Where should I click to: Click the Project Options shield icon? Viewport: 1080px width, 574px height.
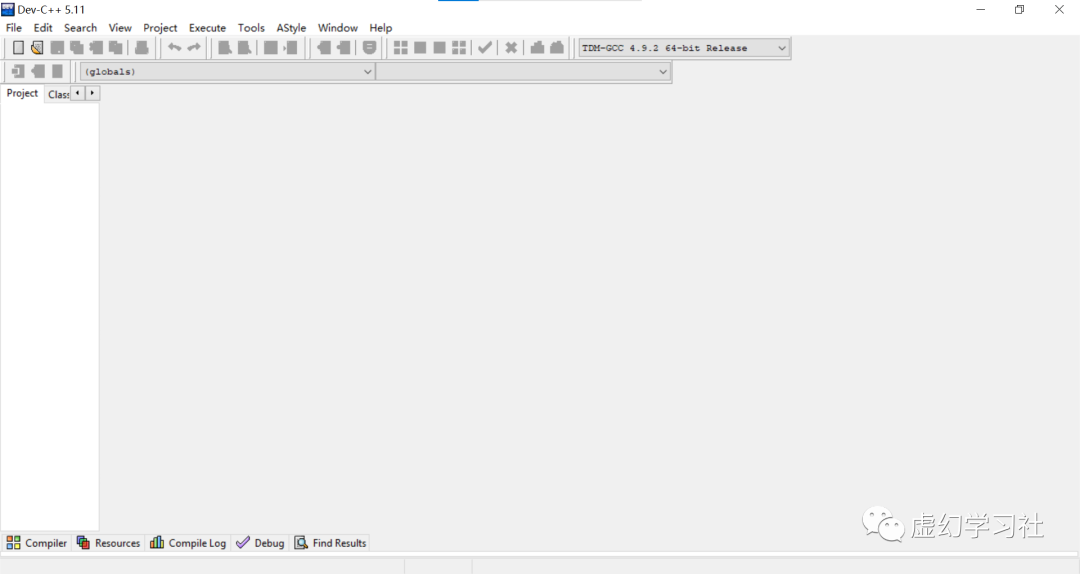pyautogui.click(x=370, y=48)
